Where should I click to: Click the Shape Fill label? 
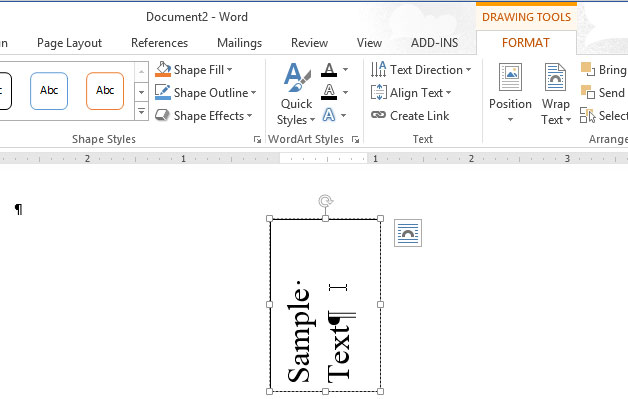(x=199, y=70)
